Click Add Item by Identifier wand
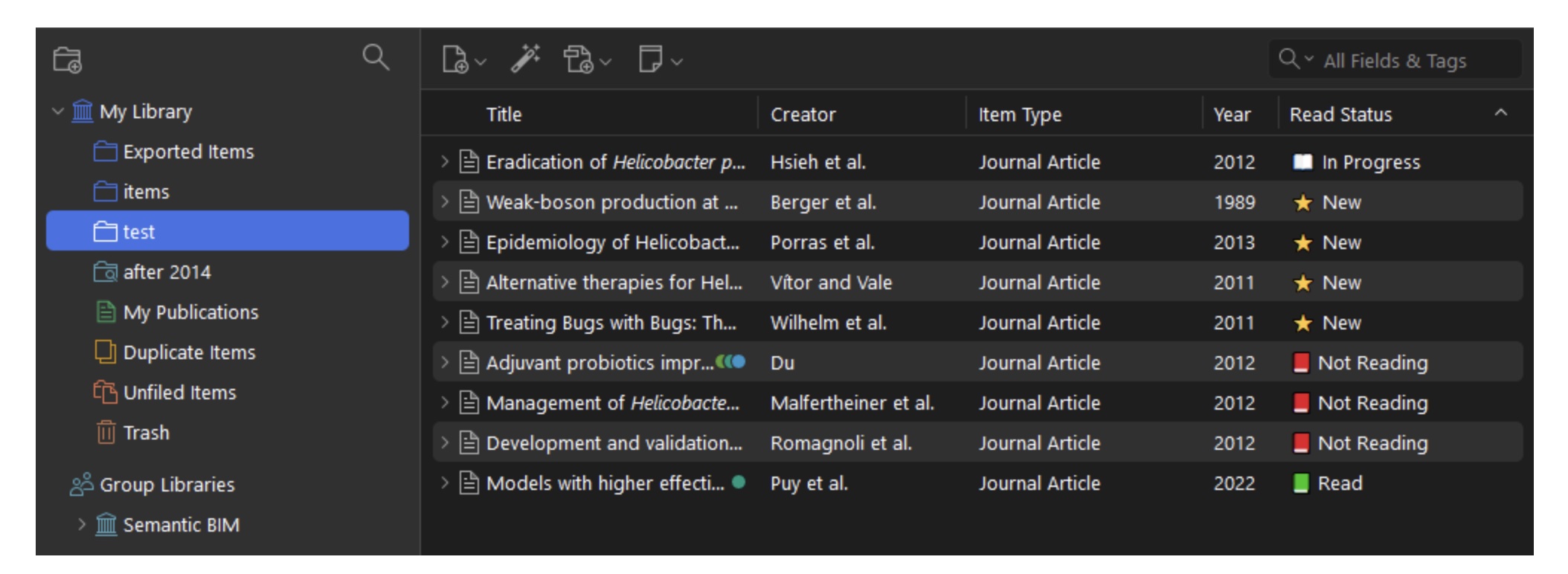This screenshot has height=574, width=1568. click(x=525, y=59)
